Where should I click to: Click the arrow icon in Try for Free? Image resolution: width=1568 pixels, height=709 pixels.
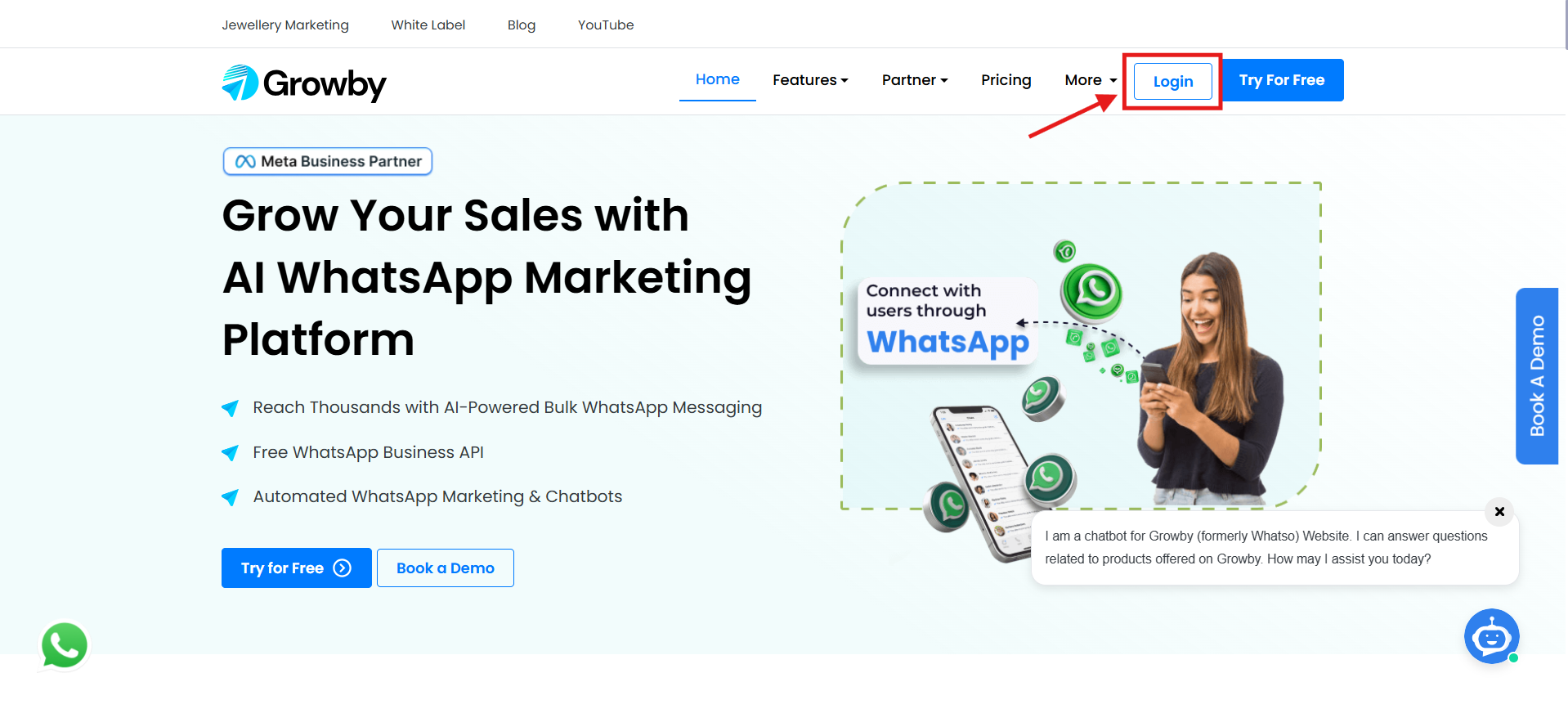coord(343,568)
